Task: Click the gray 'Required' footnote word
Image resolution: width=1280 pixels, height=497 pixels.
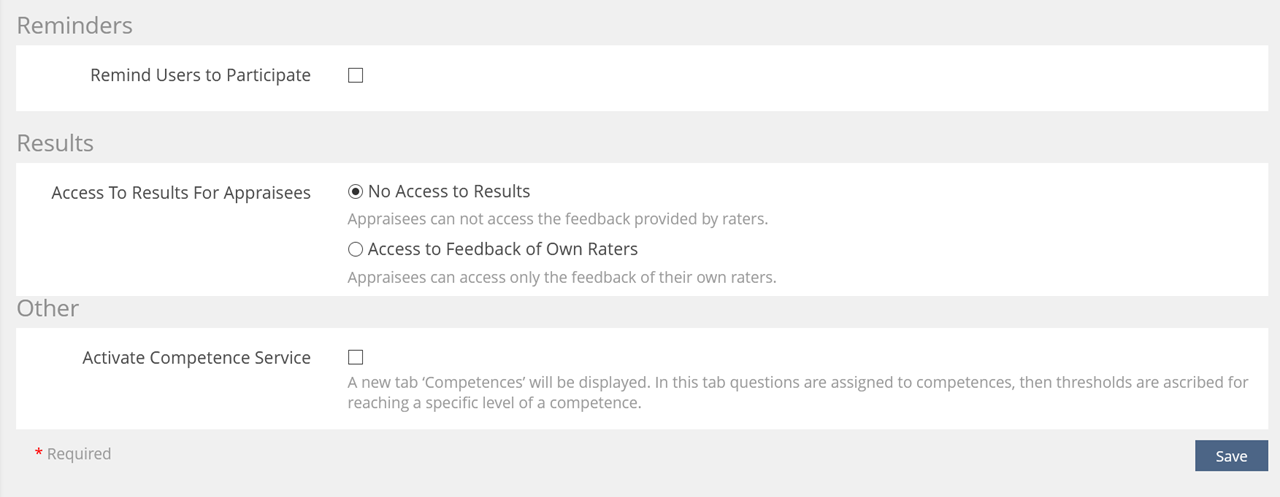Action: 79,454
